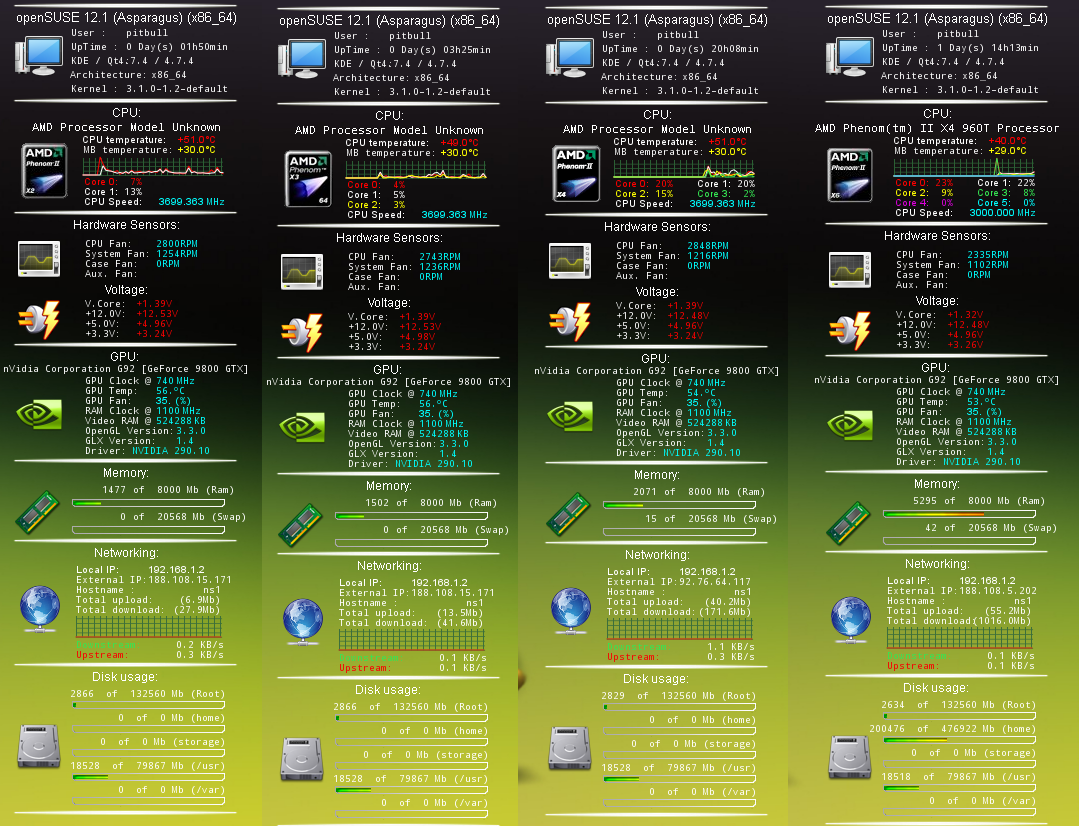Image resolution: width=1080 pixels, height=826 pixels.
Task: Click home disk bar under 200476 of 476922 Mb
Action: [x=959, y=740]
